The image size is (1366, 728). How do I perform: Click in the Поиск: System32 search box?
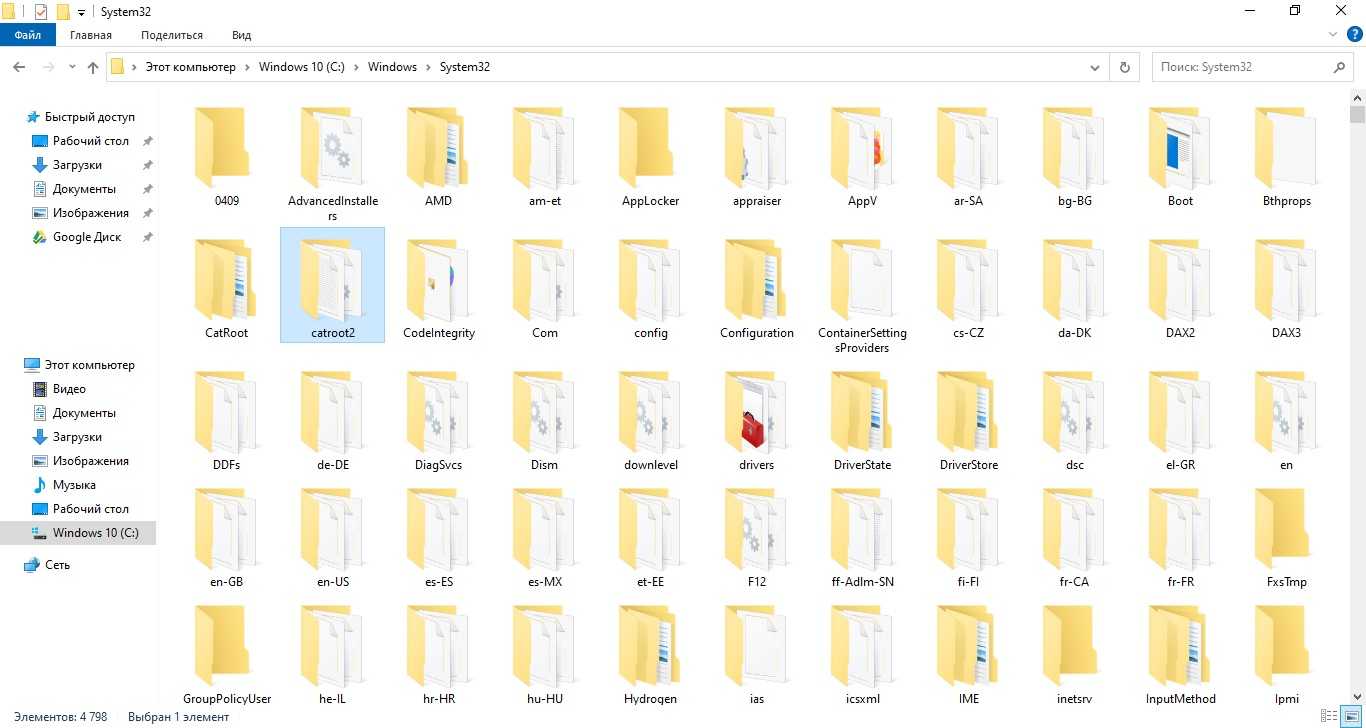(x=1240, y=67)
